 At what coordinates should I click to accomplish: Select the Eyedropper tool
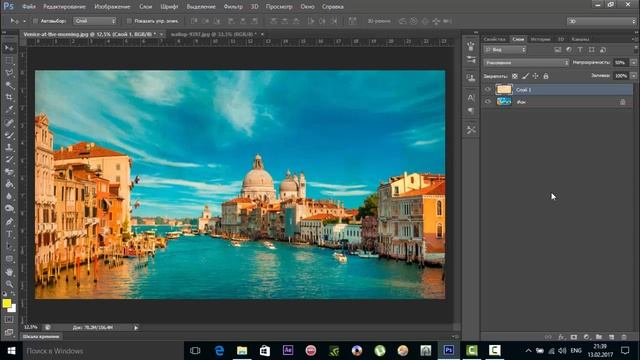tap(9, 109)
